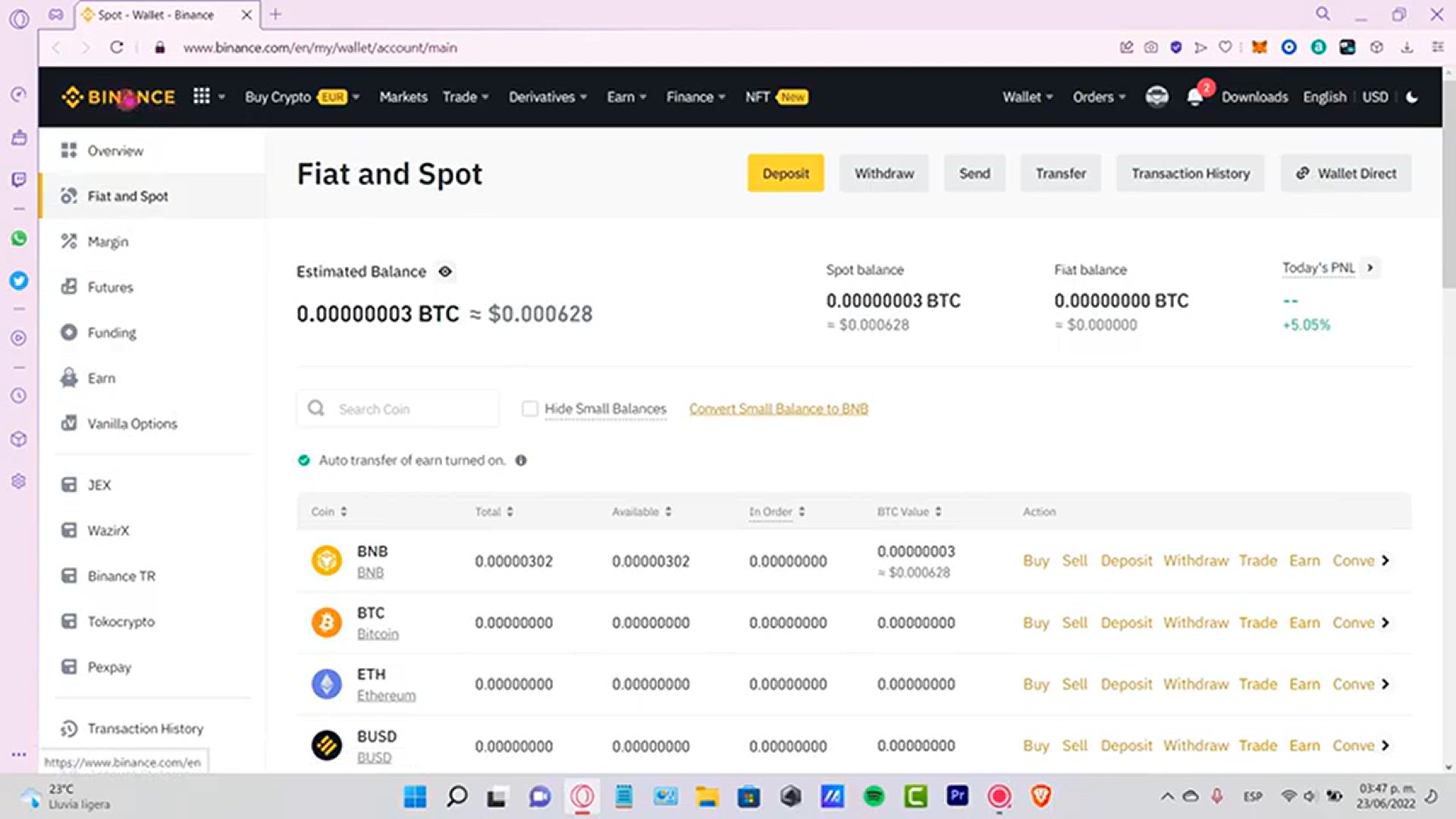The image size is (1456, 819).
Task: Open the apps grid menu icon
Action: (x=201, y=96)
